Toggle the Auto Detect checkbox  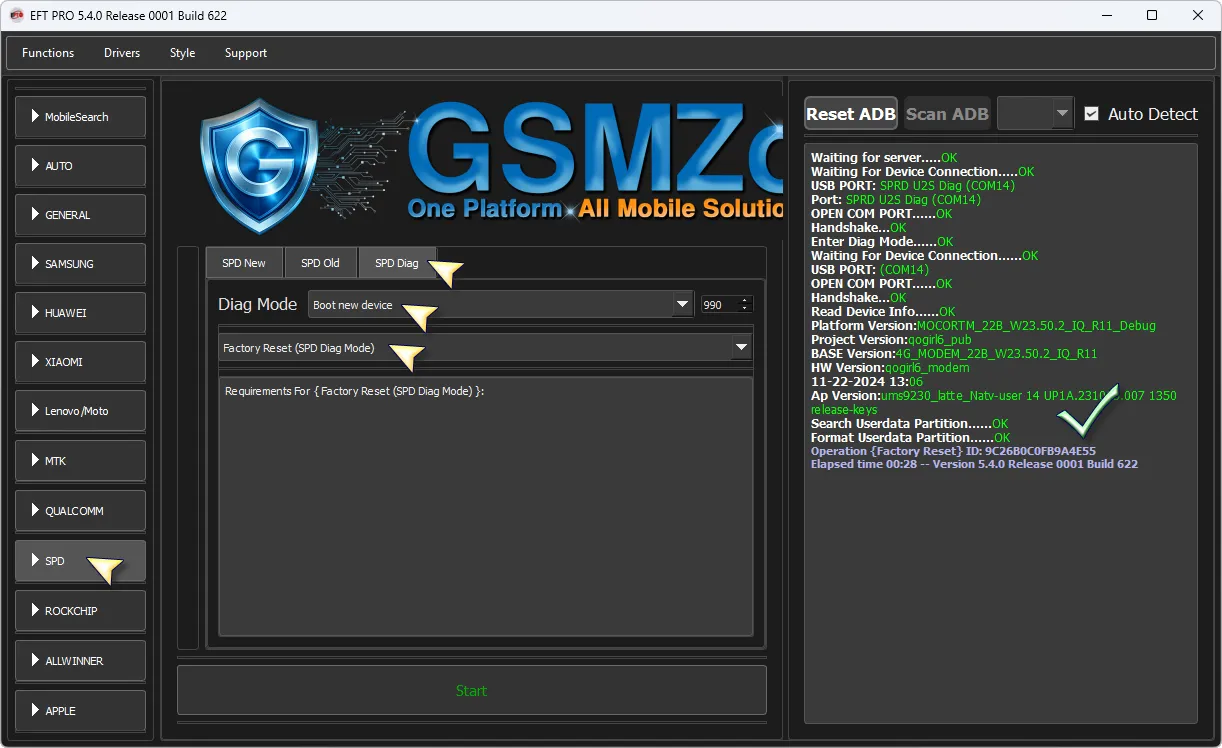click(1092, 114)
